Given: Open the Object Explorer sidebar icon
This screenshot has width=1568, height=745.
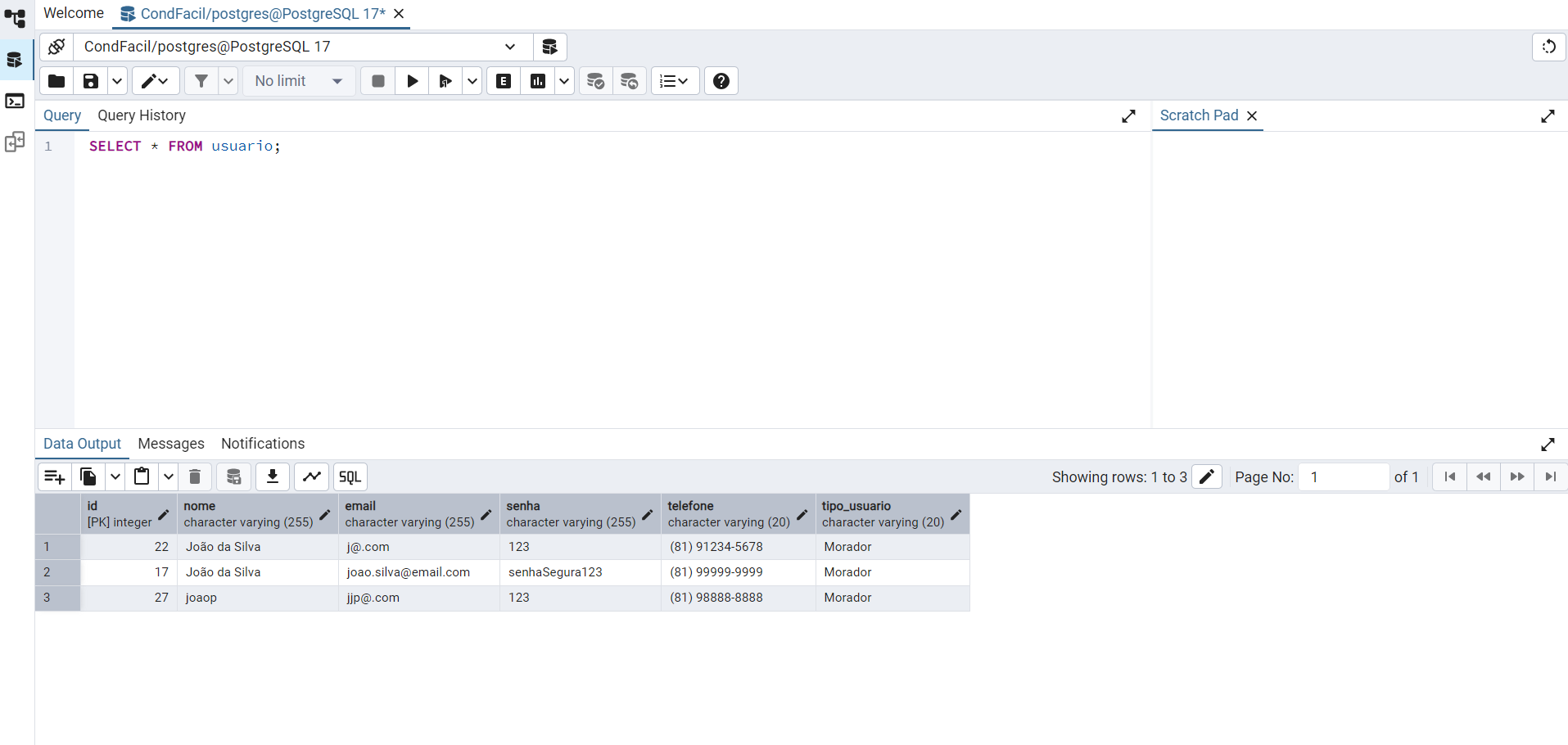Looking at the screenshot, I should coord(16,17).
